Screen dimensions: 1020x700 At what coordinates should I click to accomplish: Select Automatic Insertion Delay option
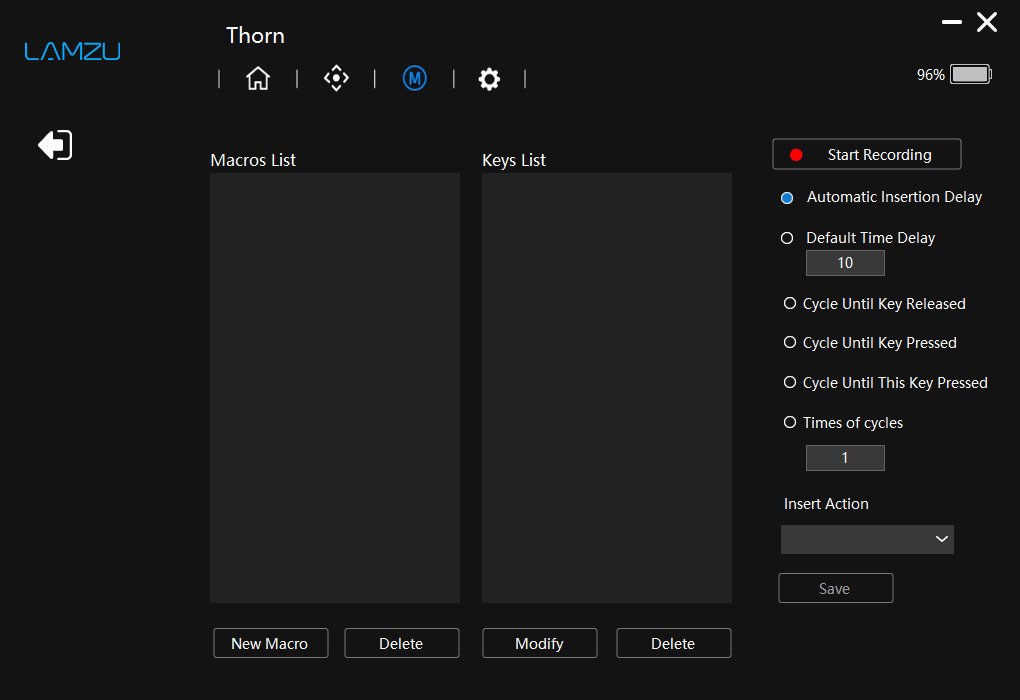tap(787, 198)
